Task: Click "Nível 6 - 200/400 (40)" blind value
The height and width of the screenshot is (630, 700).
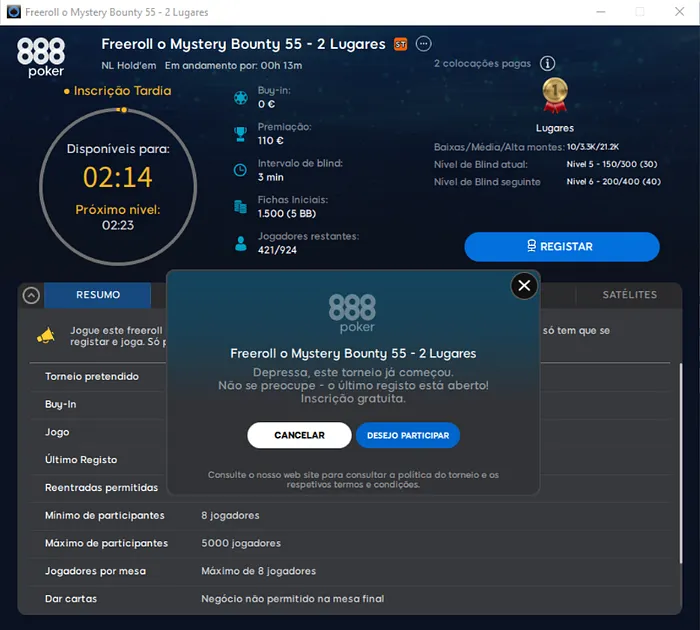Action: [x=614, y=181]
